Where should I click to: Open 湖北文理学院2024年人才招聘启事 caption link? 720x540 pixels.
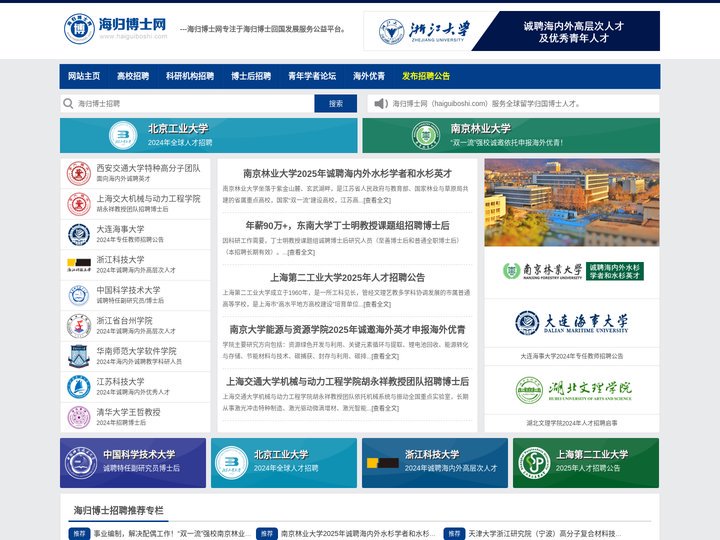[572, 423]
